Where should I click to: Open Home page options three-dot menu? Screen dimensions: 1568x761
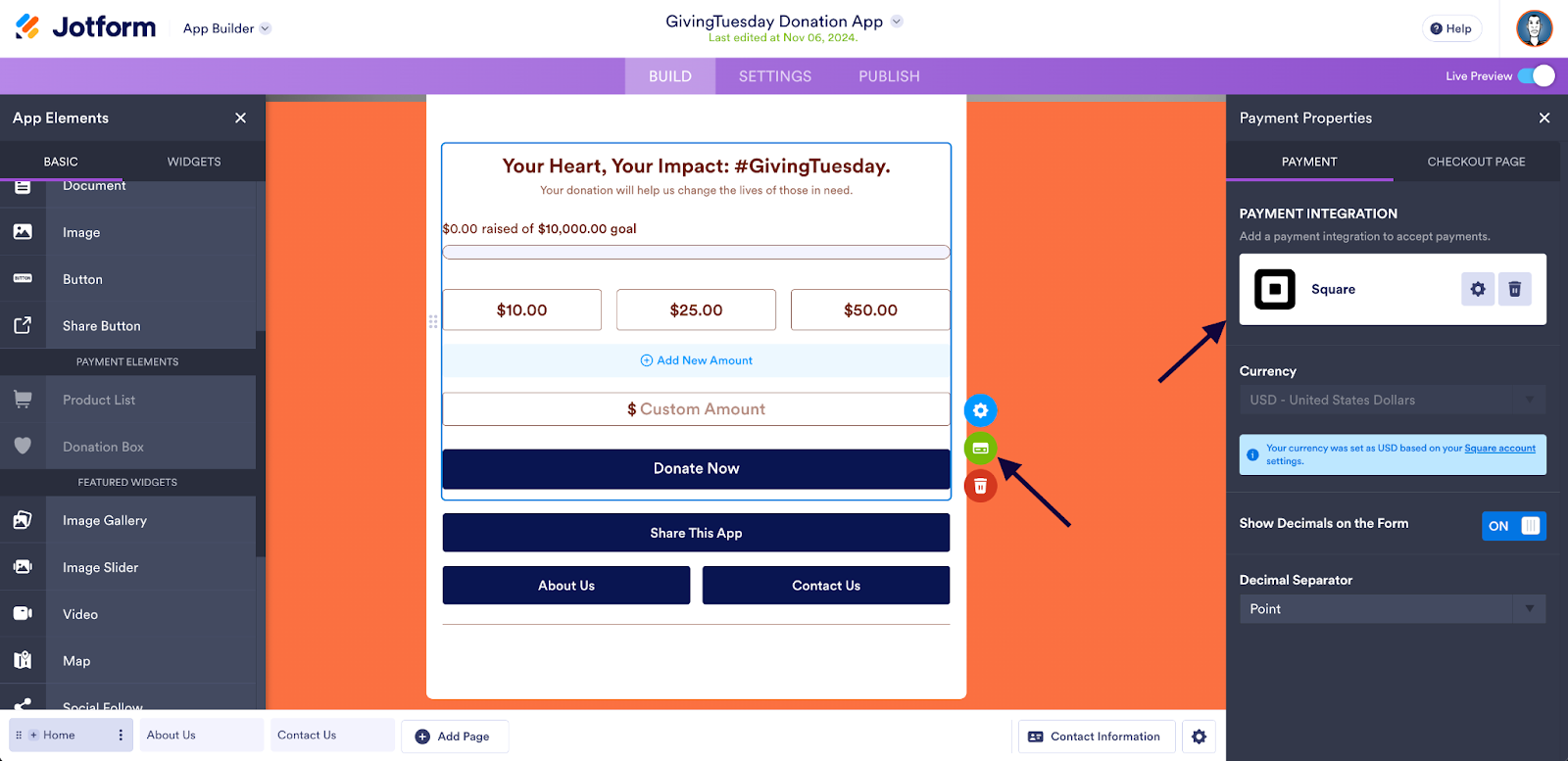point(121,735)
